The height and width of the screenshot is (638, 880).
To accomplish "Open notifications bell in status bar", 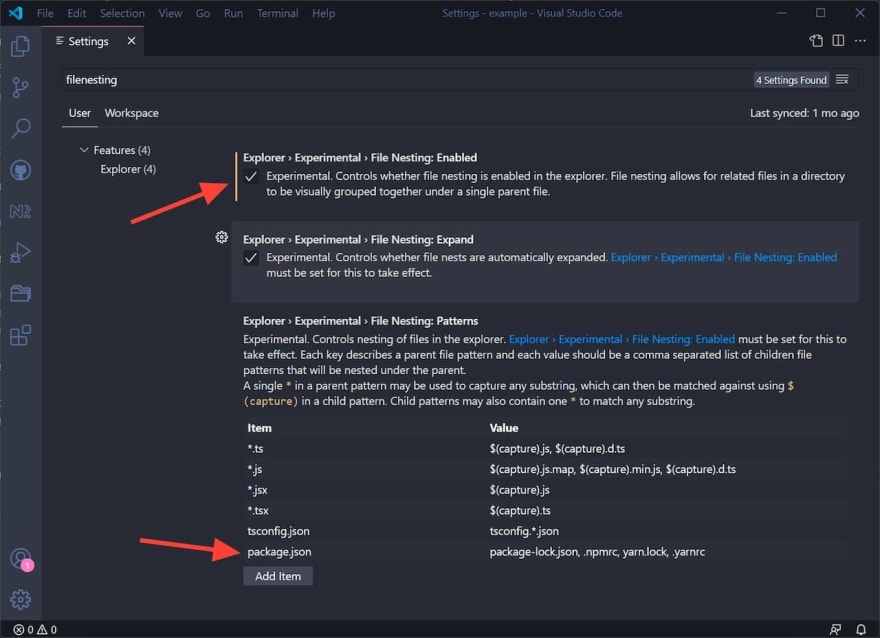I will click(x=860, y=630).
